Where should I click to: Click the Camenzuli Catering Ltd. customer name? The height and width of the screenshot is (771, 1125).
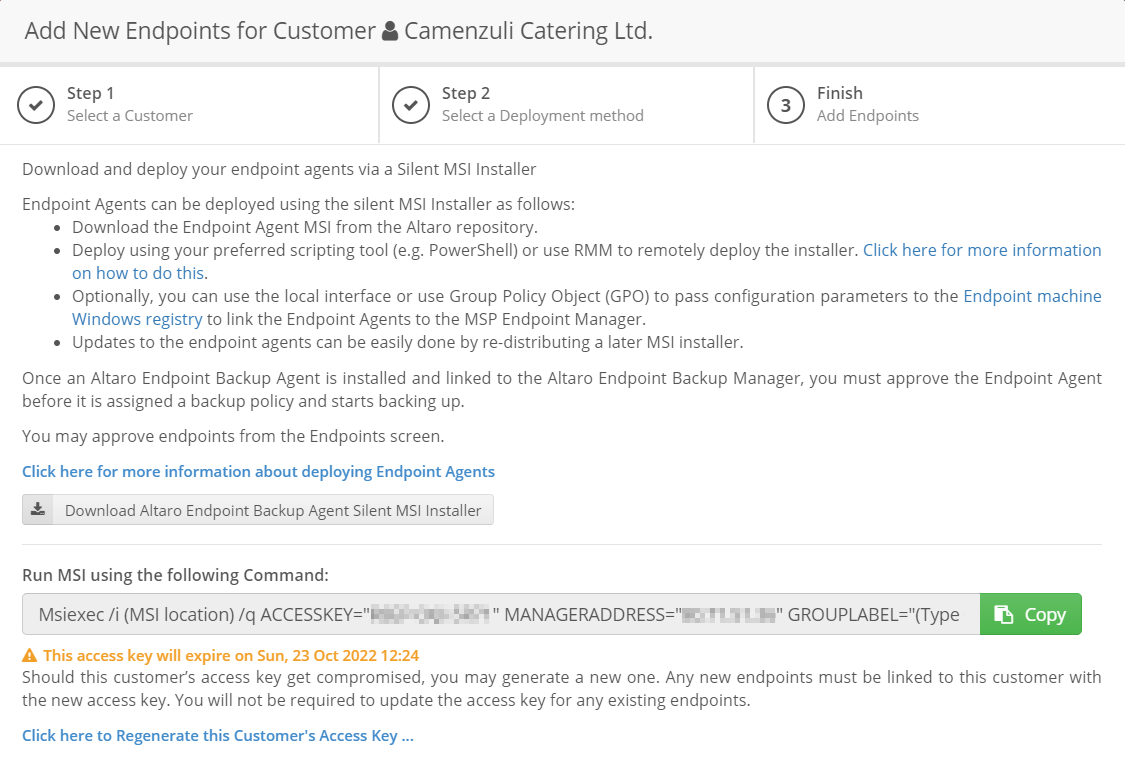(529, 31)
